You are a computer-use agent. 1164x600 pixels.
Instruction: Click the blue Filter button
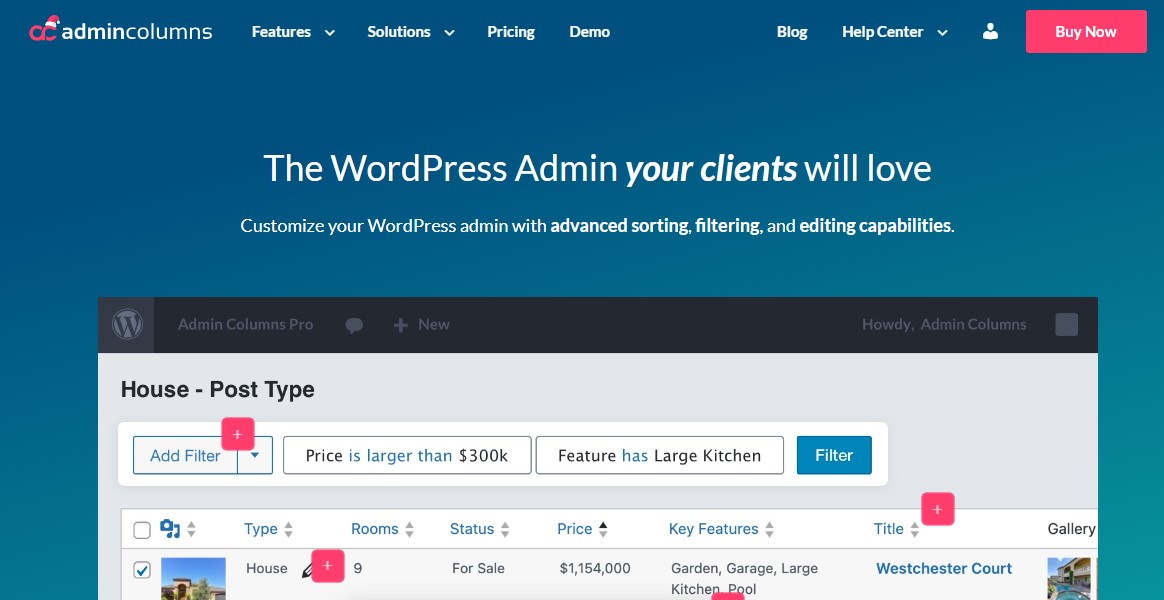tap(834, 455)
